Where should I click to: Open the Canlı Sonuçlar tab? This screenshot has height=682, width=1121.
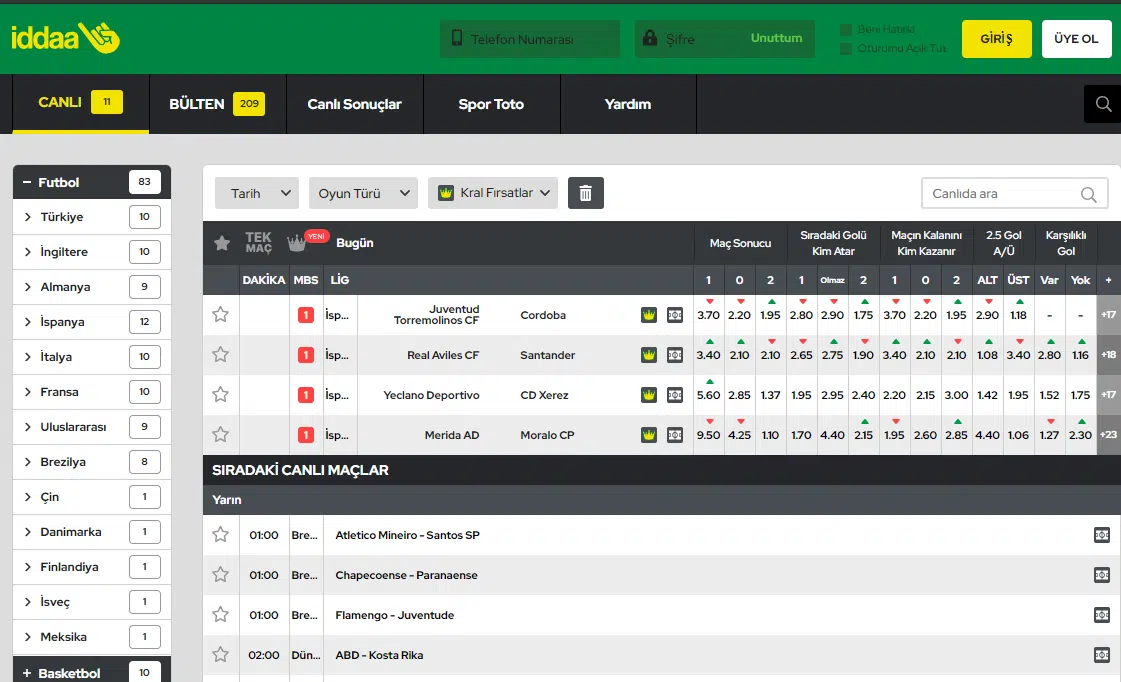pos(355,104)
